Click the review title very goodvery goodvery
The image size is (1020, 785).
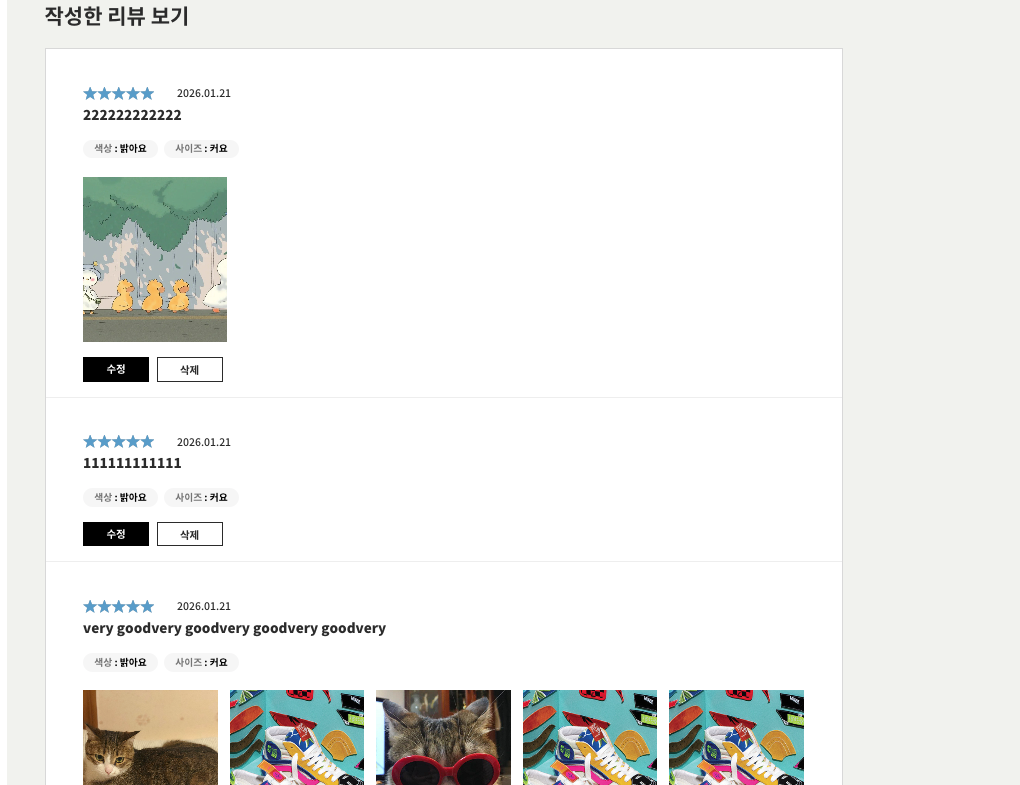234,628
